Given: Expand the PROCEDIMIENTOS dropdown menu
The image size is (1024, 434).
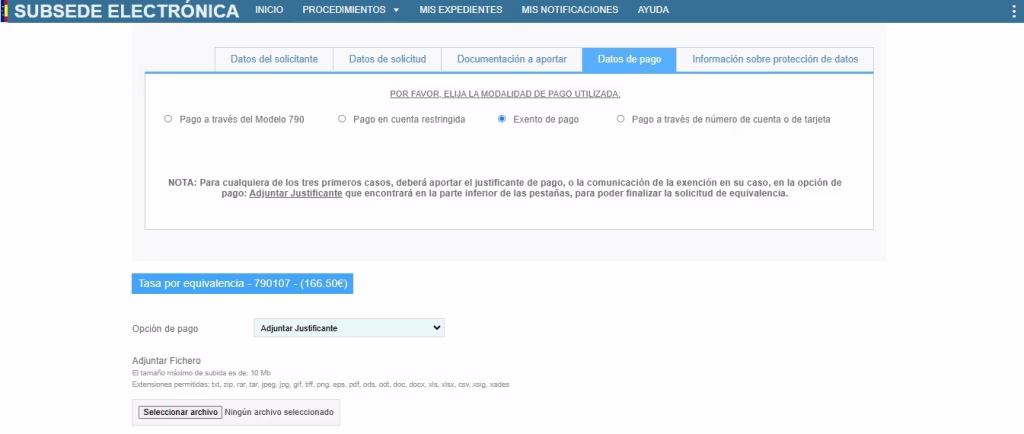Looking at the screenshot, I should 351,10.
